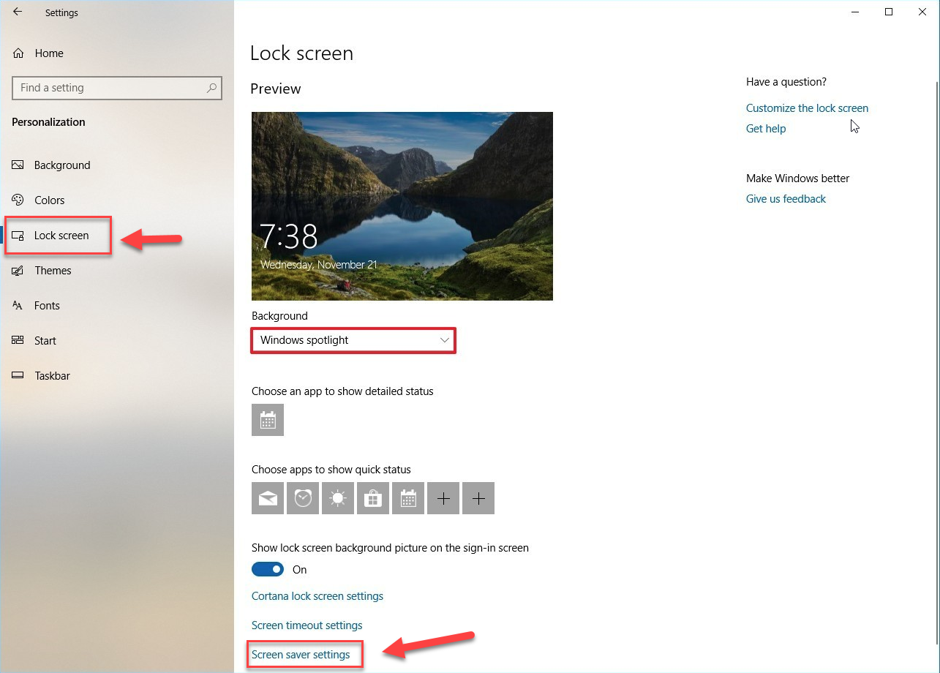Turn off sign-in screen background picture toggle
Image resolution: width=940 pixels, height=673 pixels.
[267, 569]
